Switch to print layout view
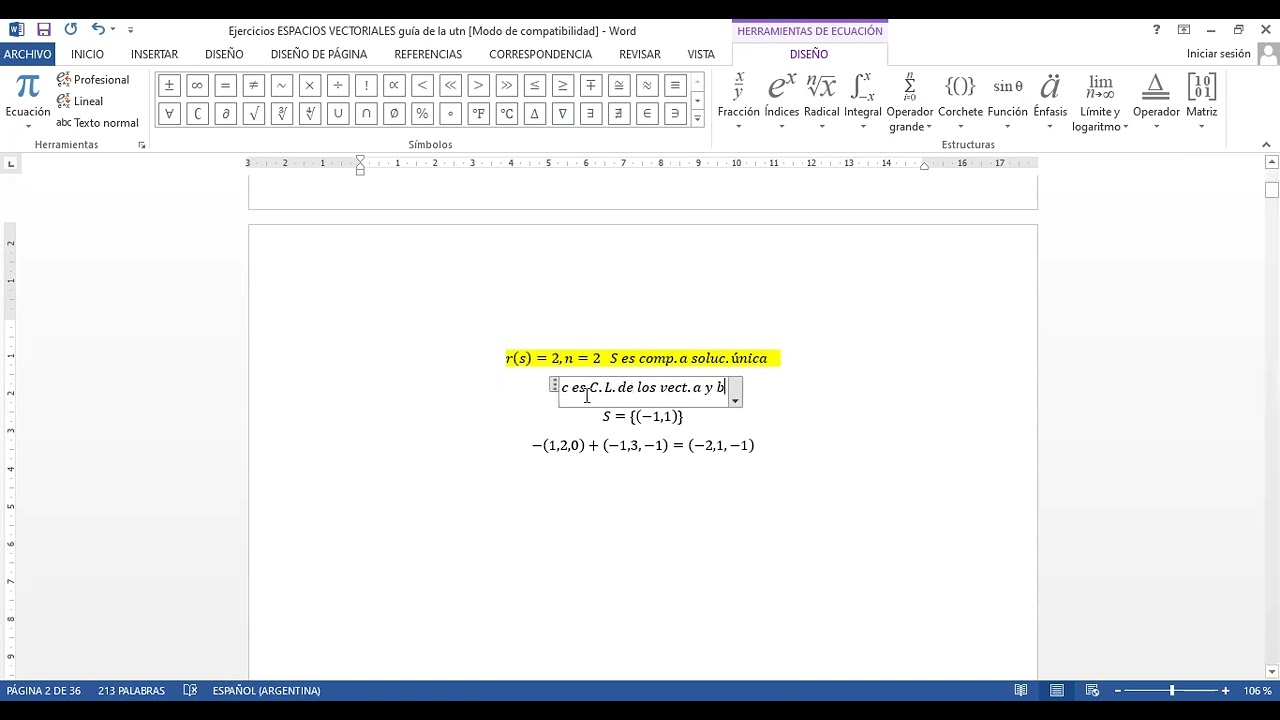The width and height of the screenshot is (1280, 720). (1057, 690)
